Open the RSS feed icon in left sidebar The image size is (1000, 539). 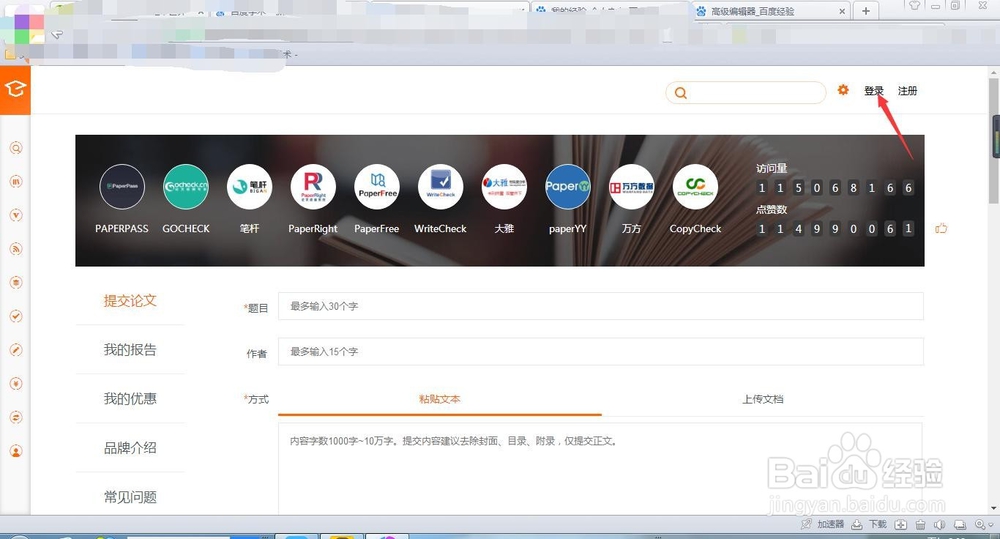tap(16, 249)
